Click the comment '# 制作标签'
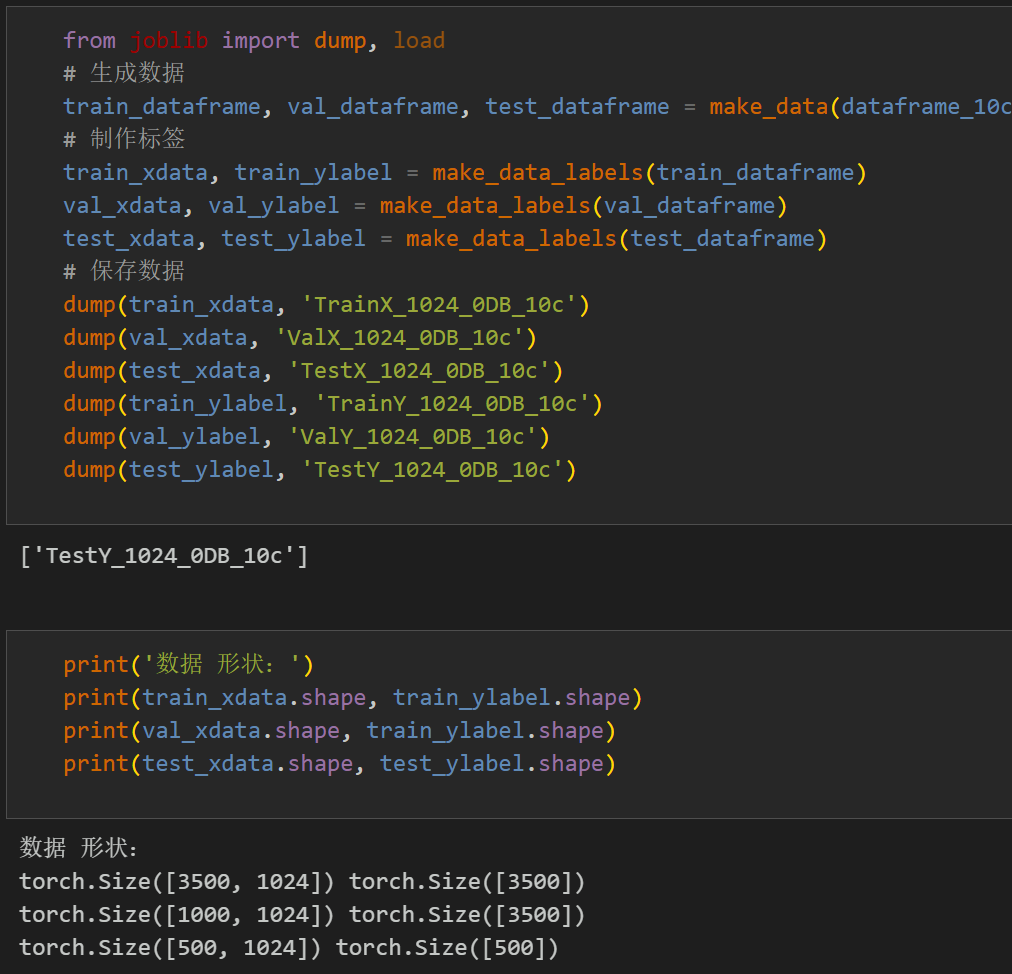The image size is (1012, 974). pos(124,139)
